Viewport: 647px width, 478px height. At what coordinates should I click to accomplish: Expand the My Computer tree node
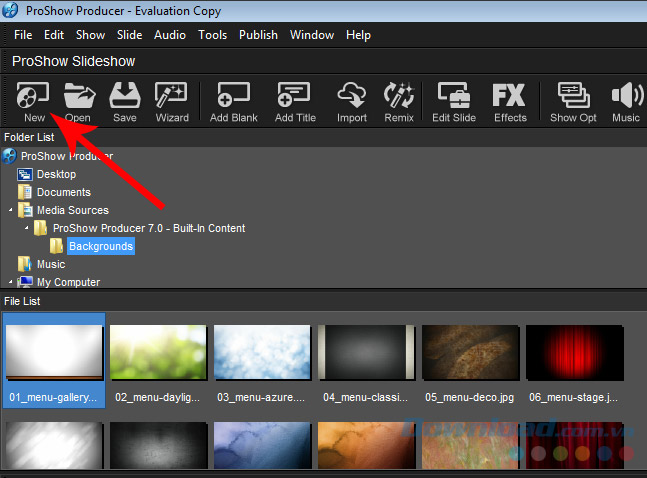click(x=10, y=282)
